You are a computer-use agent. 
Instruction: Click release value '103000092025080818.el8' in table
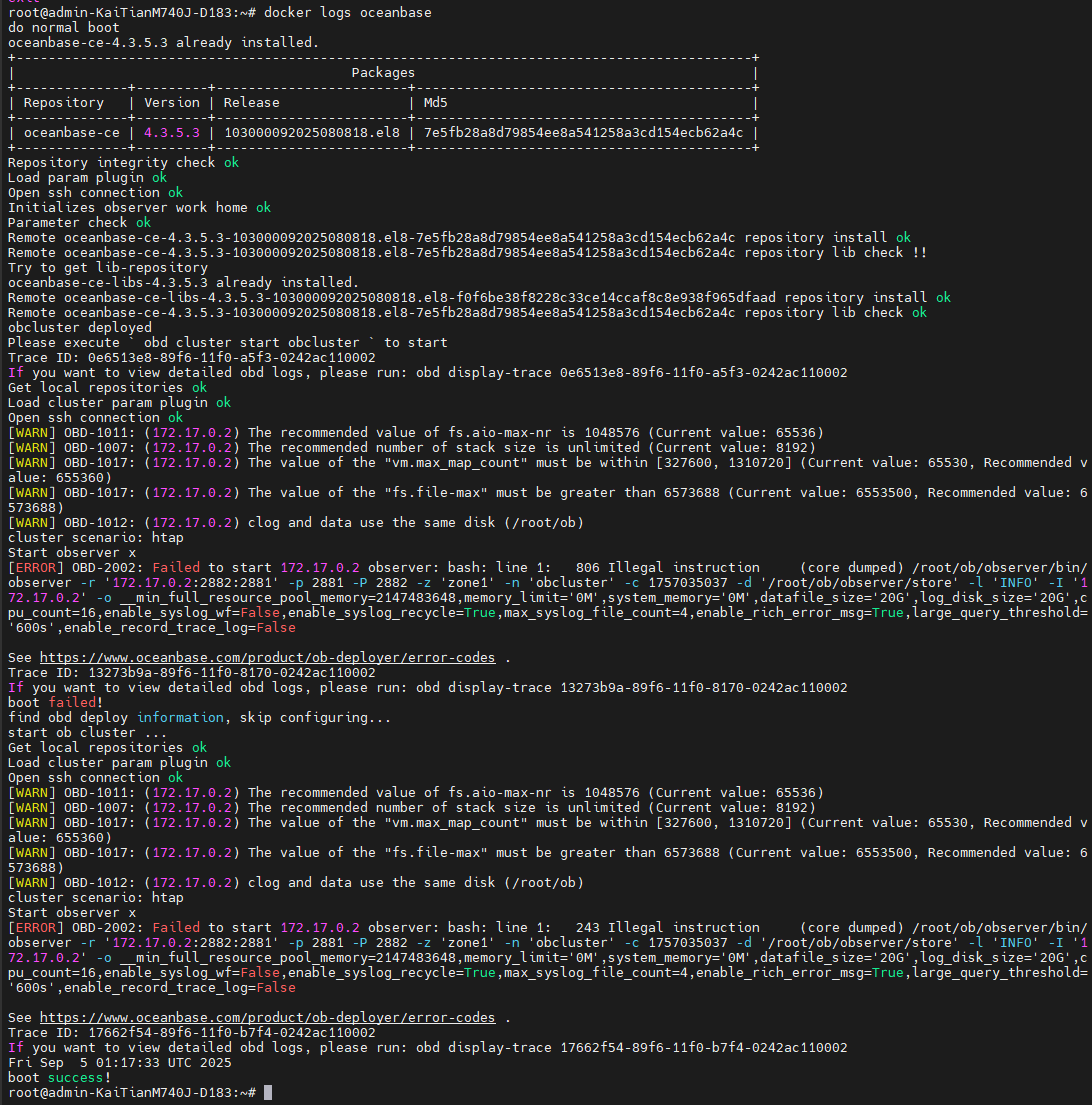311,132
